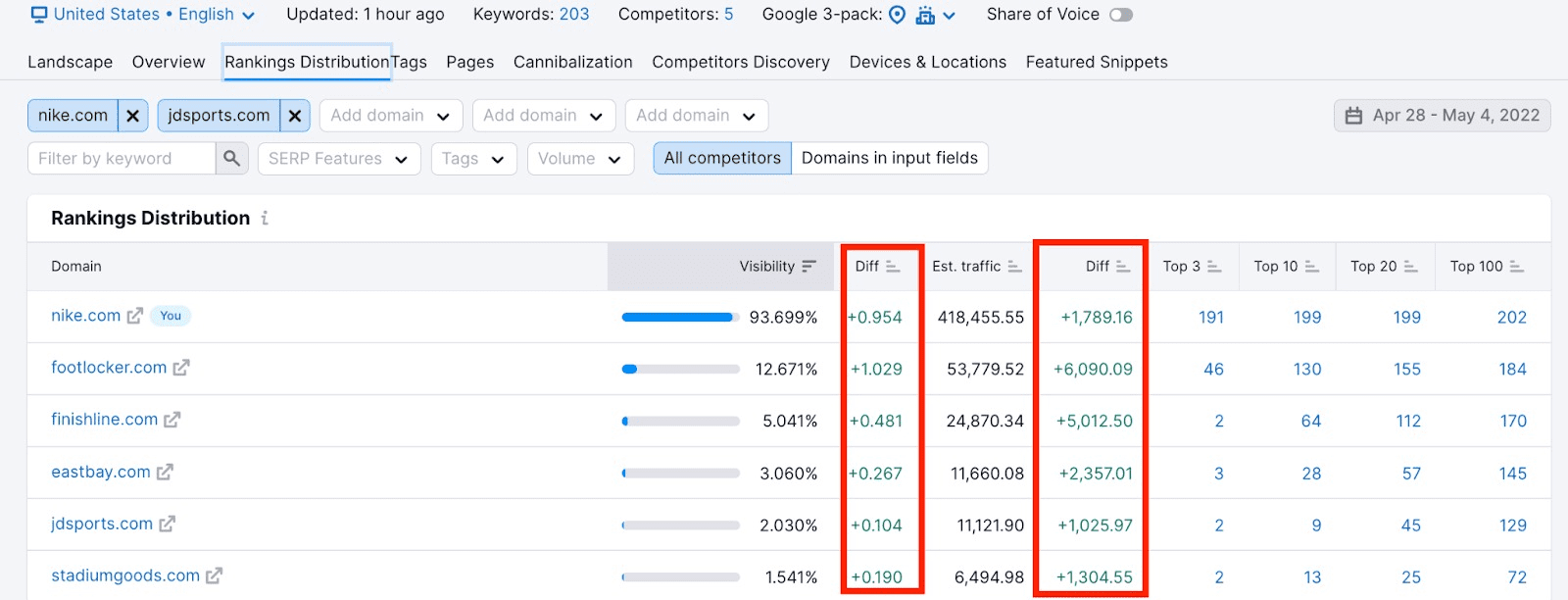Sort by Est. traffic column icon
This screenshot has width=1568, height=600.
tap(1014, 267)
